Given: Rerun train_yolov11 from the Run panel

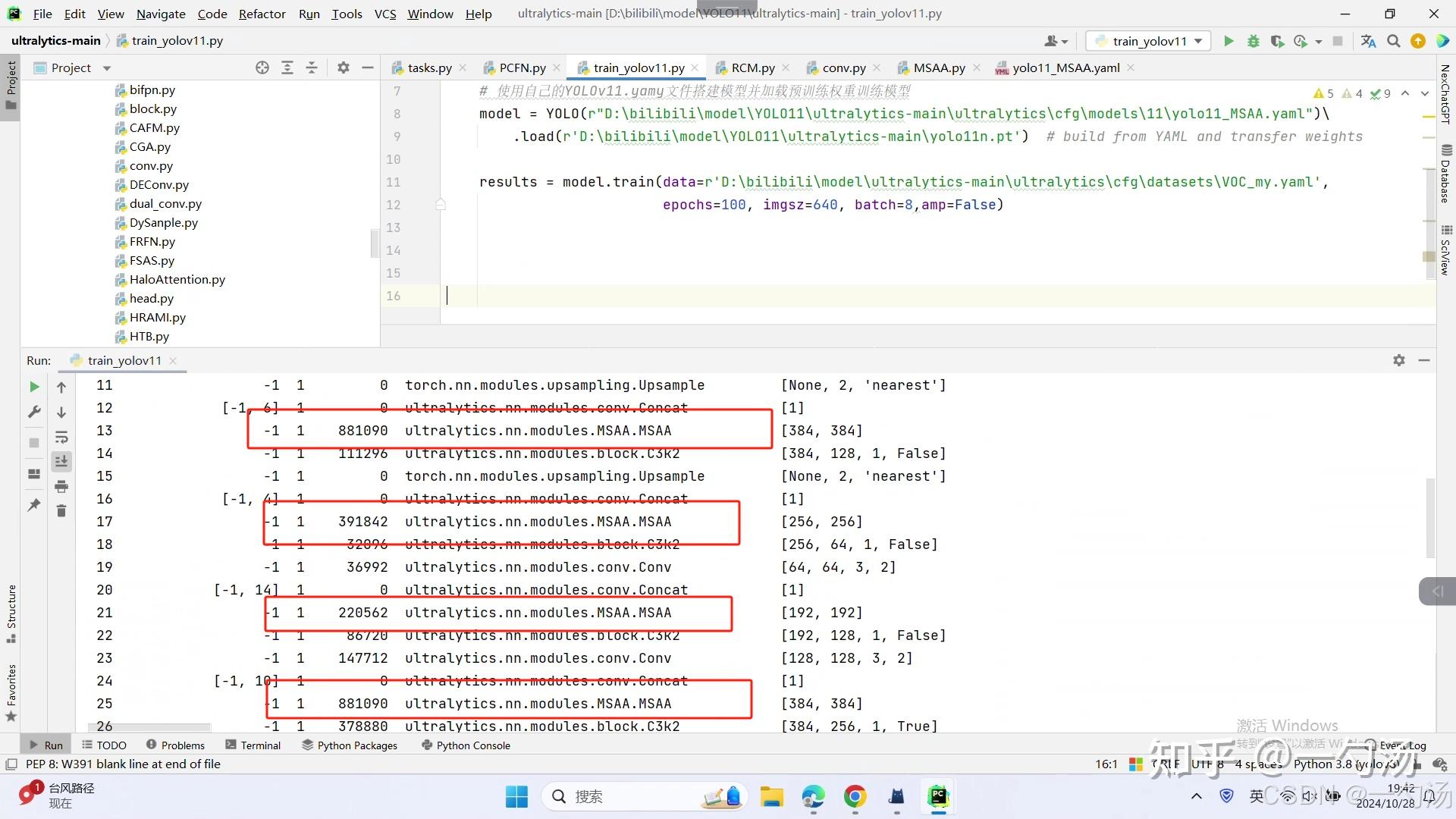Looking at the screenshot, I should point(34,387).
